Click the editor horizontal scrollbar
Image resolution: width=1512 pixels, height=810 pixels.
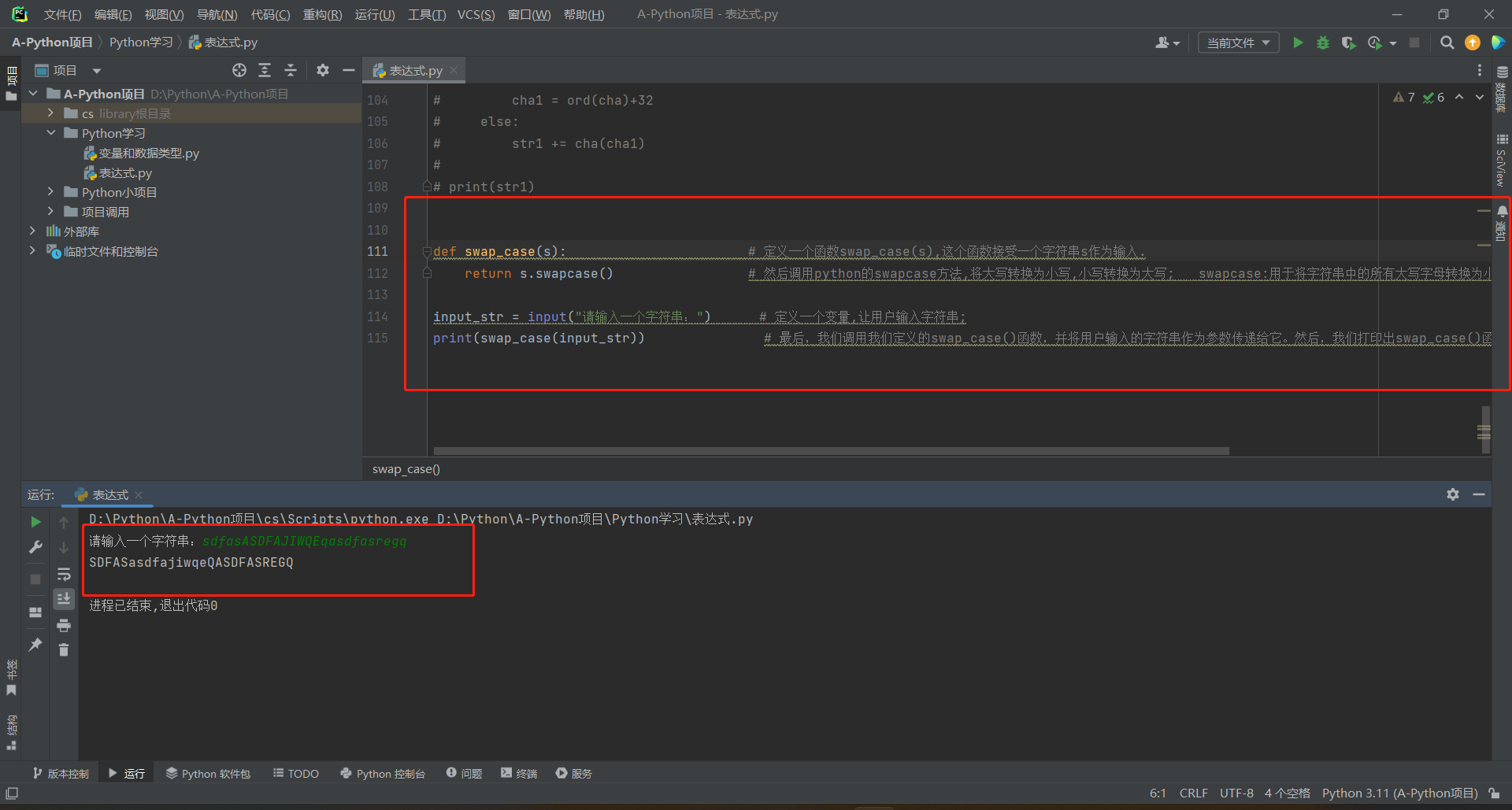[x=831, y=451]
